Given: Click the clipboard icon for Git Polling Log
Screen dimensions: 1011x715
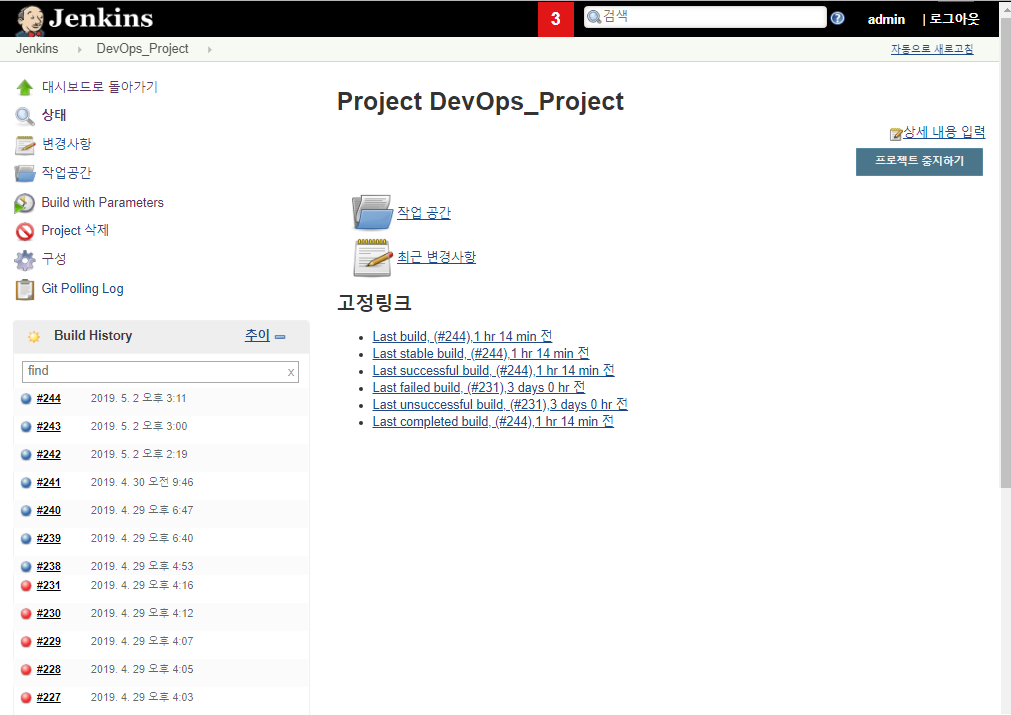Looking at the screenshot, I should (25, 289).
